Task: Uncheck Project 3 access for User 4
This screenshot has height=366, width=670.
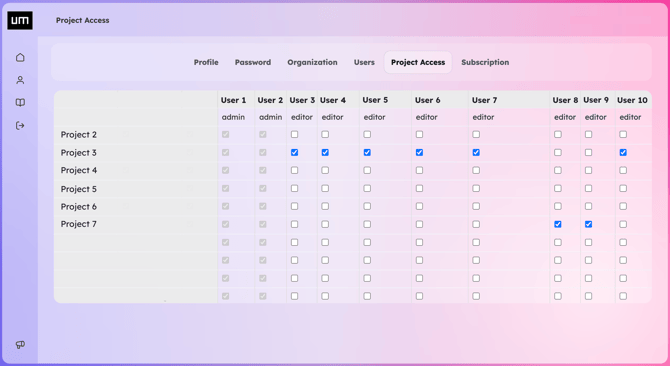Action: point(325,152)
